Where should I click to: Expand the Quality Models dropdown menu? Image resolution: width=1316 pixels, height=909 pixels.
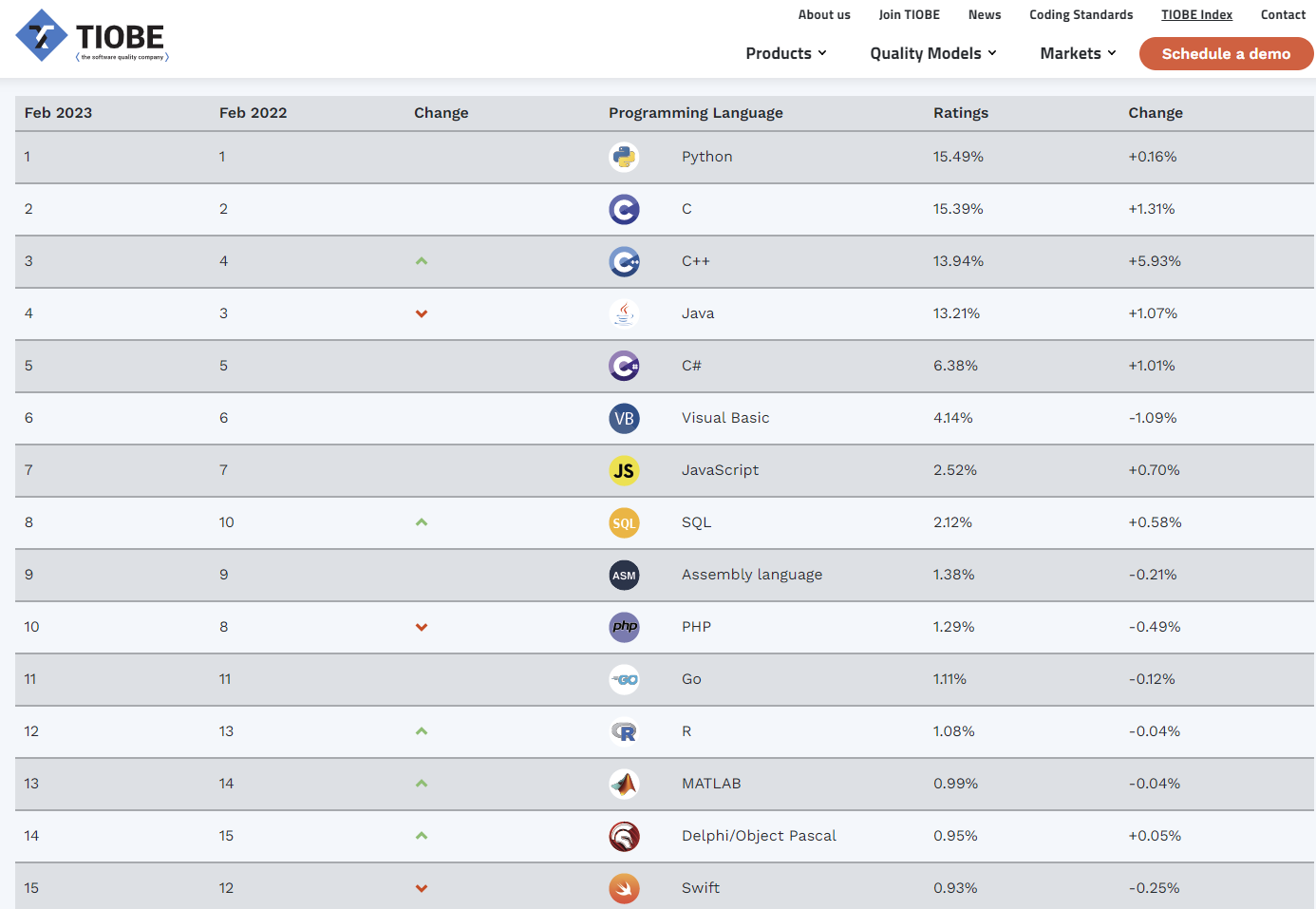[x=933, y=53]
